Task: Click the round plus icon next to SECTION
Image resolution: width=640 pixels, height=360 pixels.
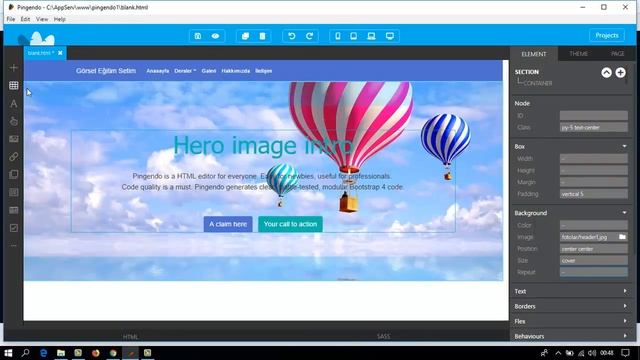Action: 620,73
